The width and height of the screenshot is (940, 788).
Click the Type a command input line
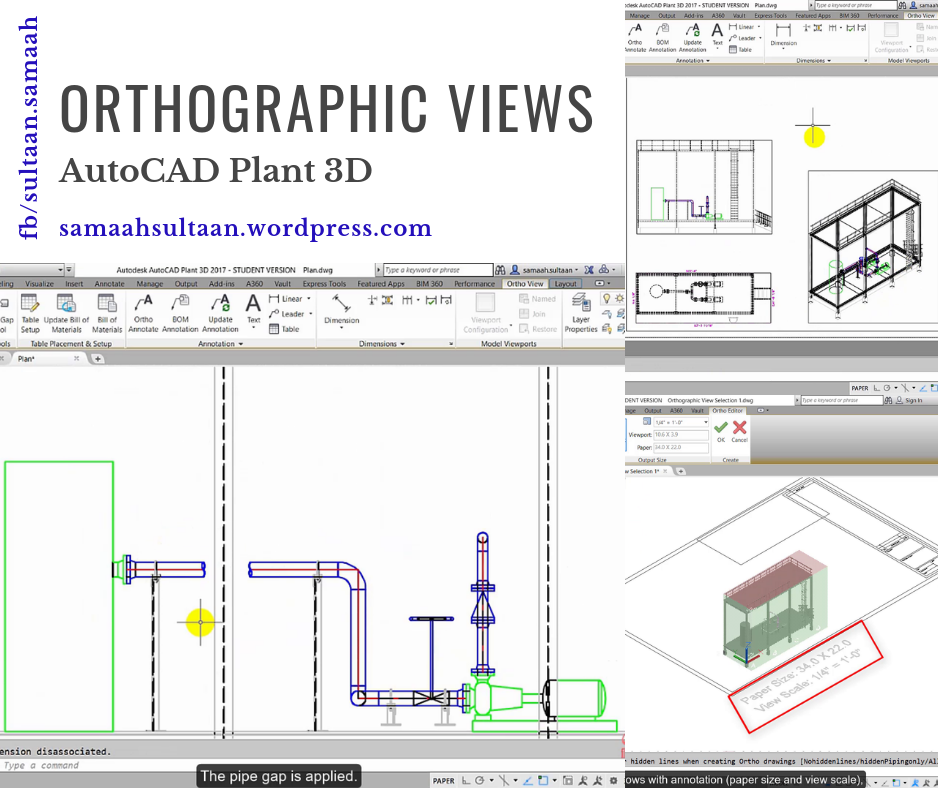(312, 765)
